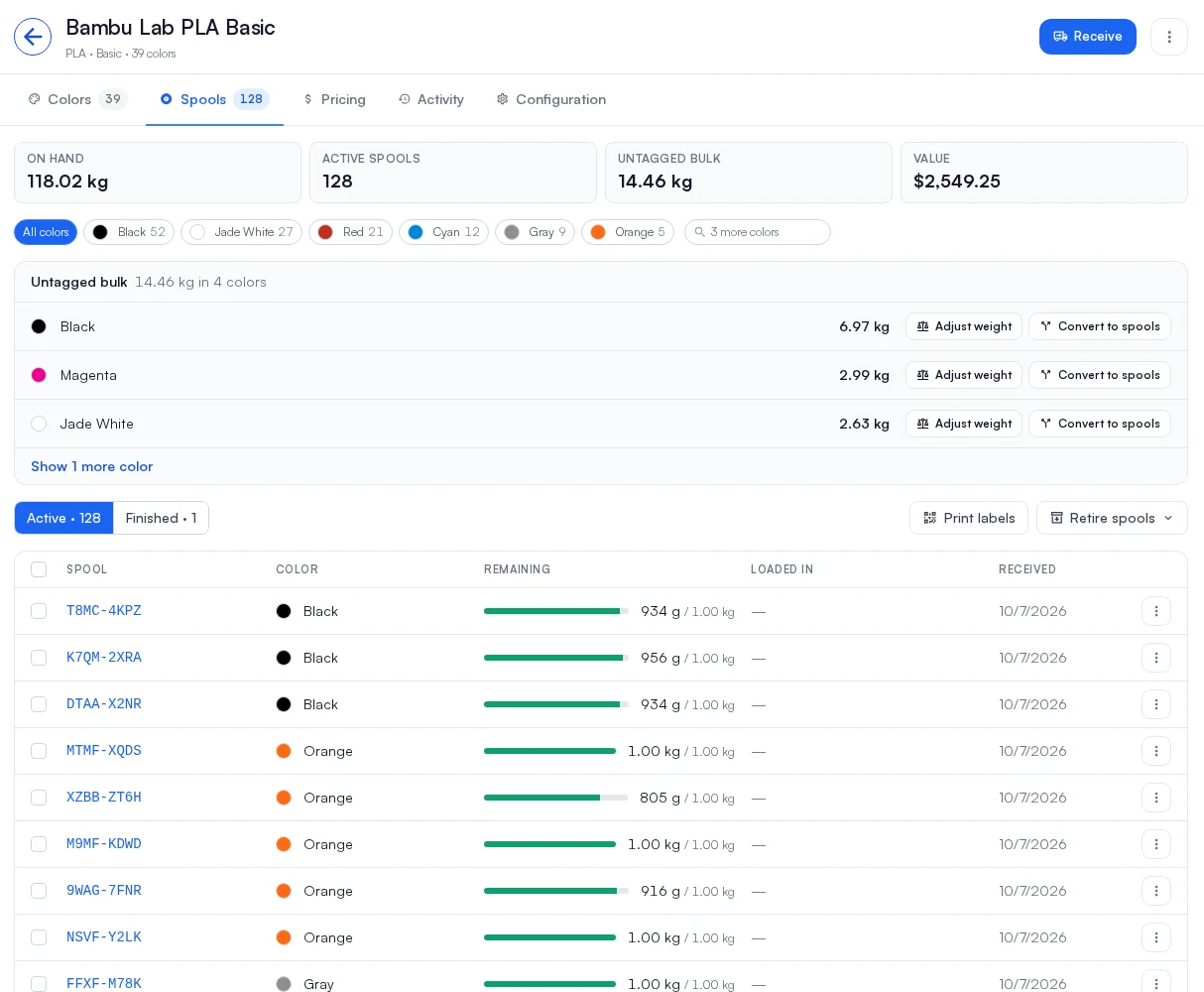1204x992 pixels.
Task: Open spool link M9MF-KDWD
Action: (104, 844)
